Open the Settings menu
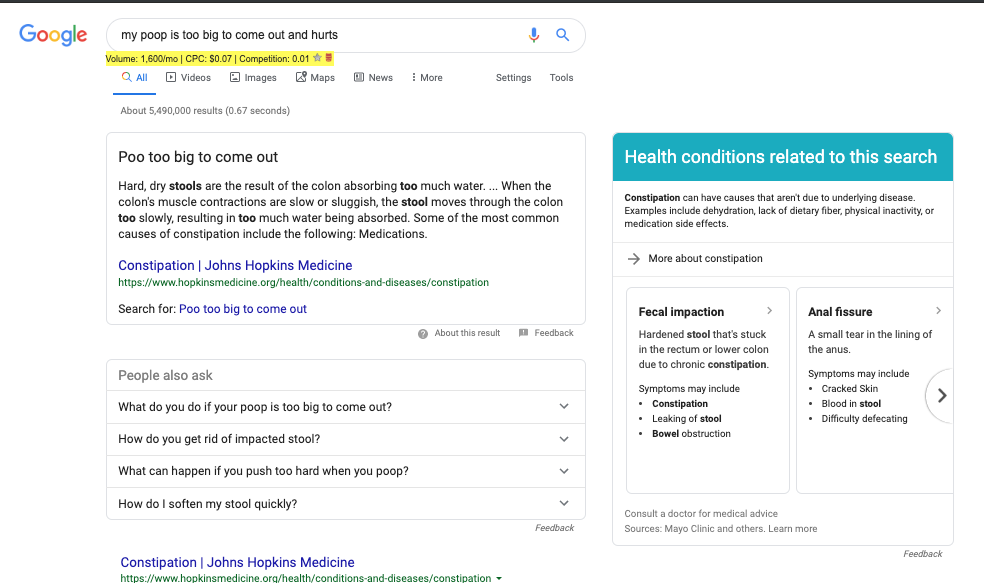 click(513, 78)
